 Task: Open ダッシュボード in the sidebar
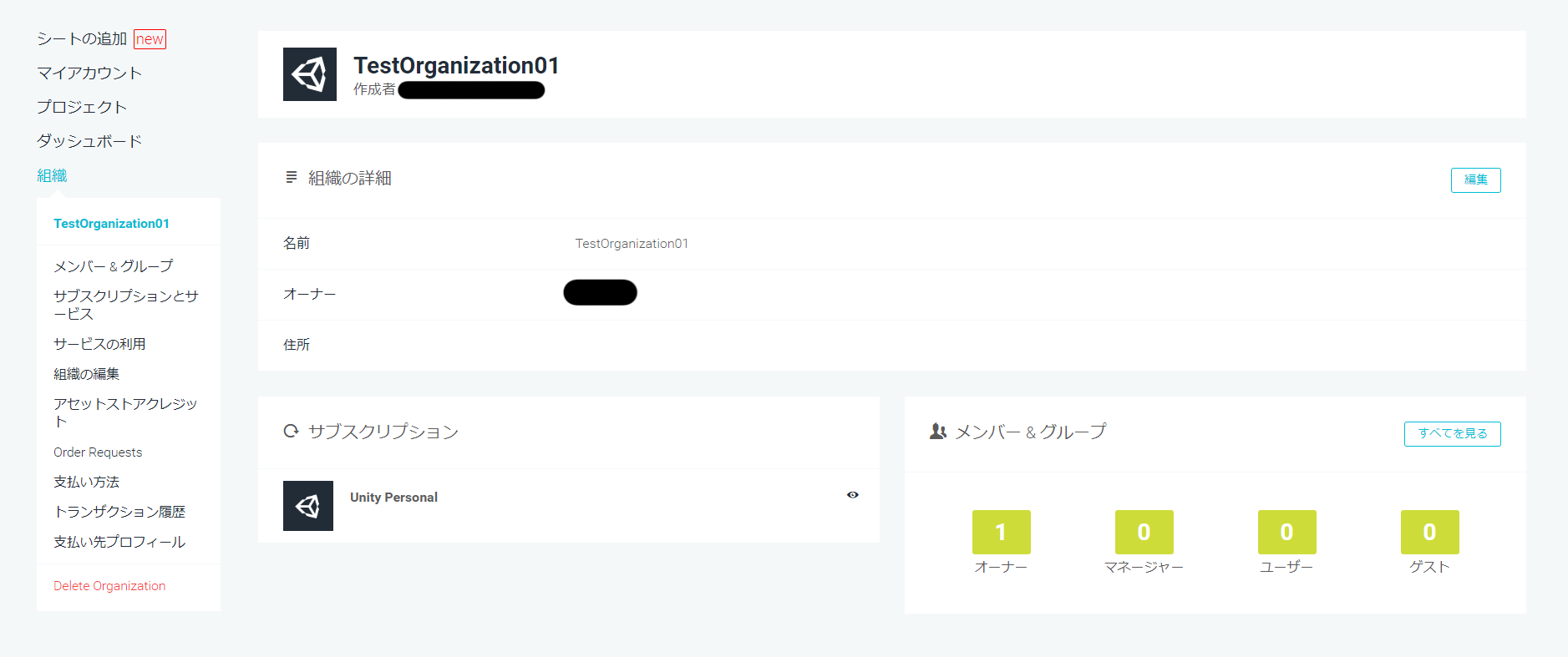[89, 141]
